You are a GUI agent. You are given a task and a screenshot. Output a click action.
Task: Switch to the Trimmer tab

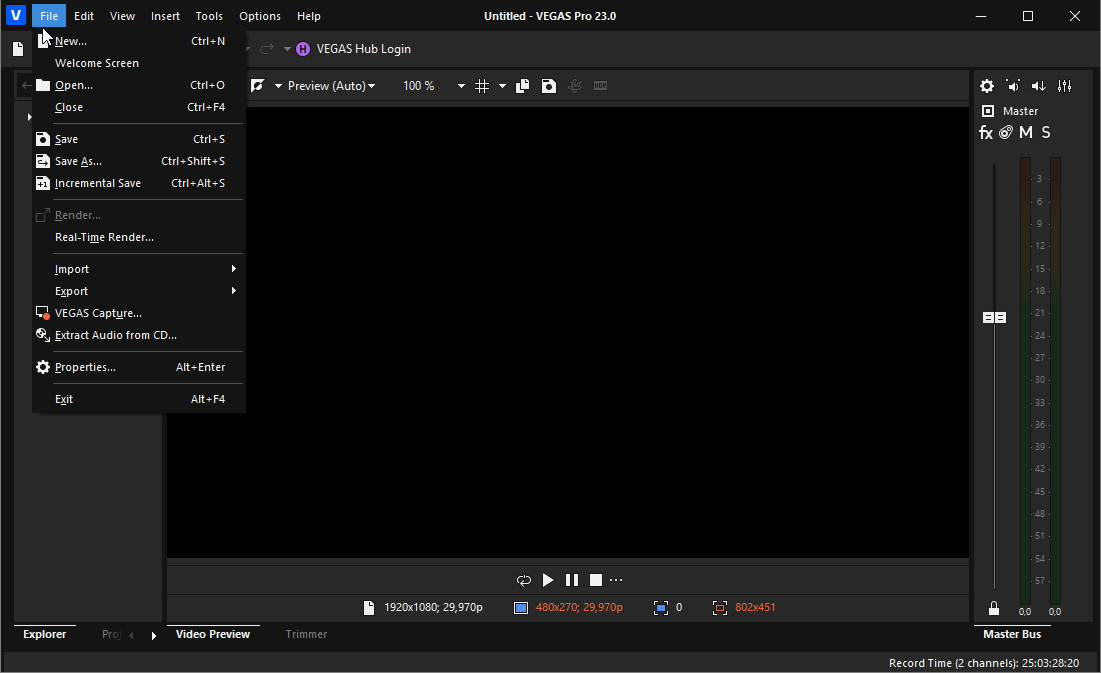click(x=306, y=634)
